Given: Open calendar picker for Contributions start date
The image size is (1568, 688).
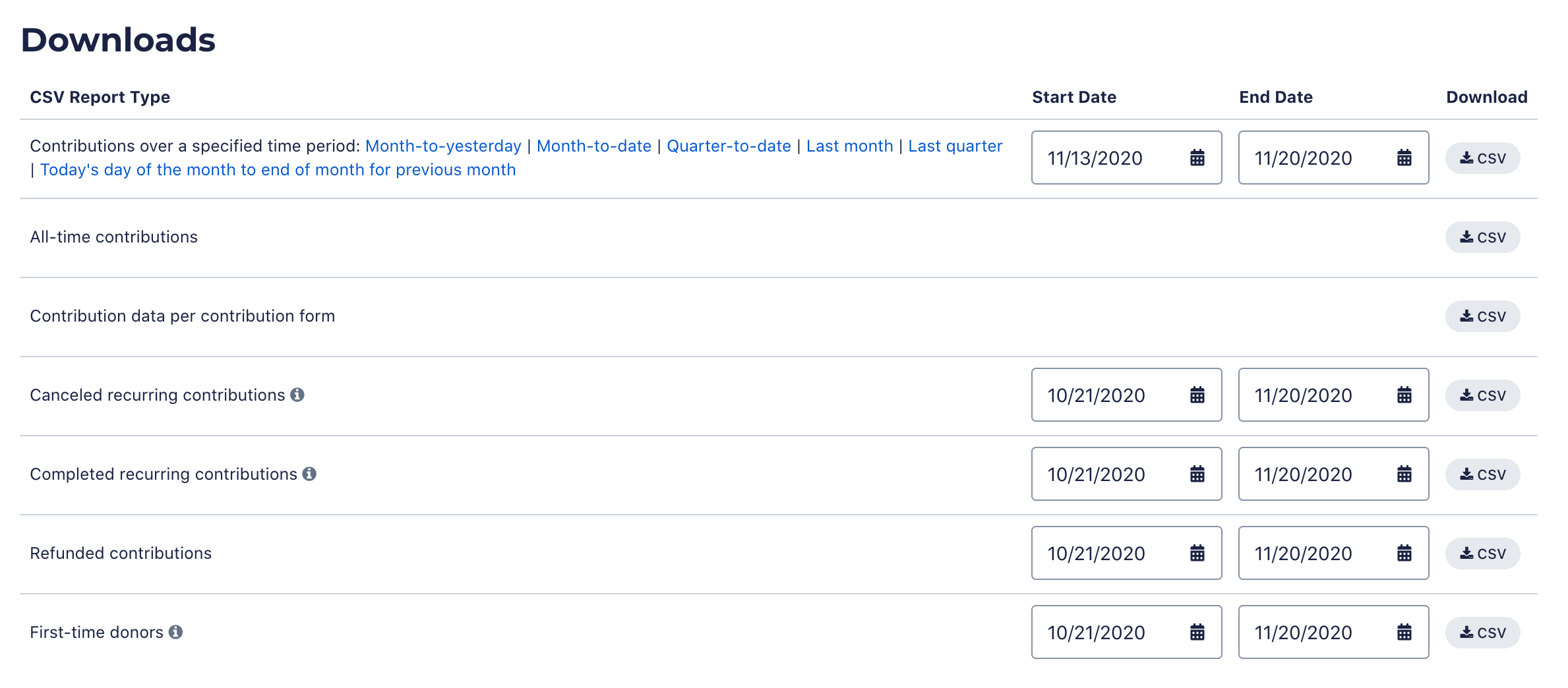Looking at the screenshot, I should 1197,158.
